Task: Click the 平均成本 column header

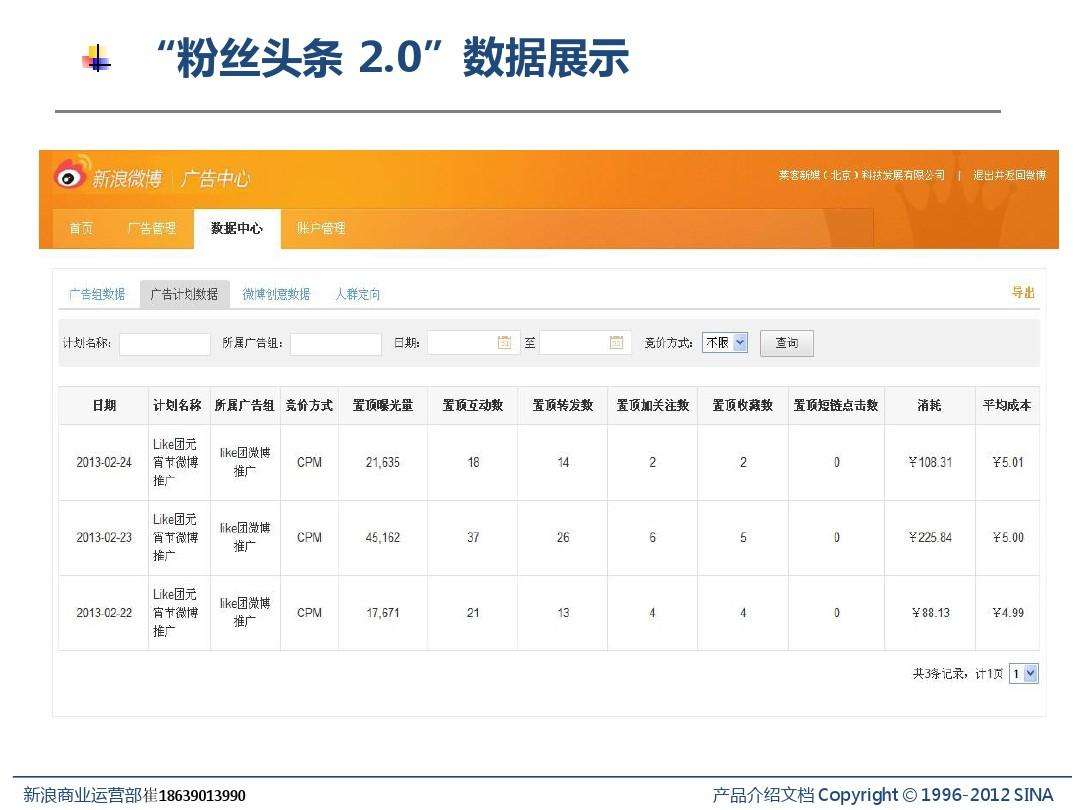Action: 1007,405
